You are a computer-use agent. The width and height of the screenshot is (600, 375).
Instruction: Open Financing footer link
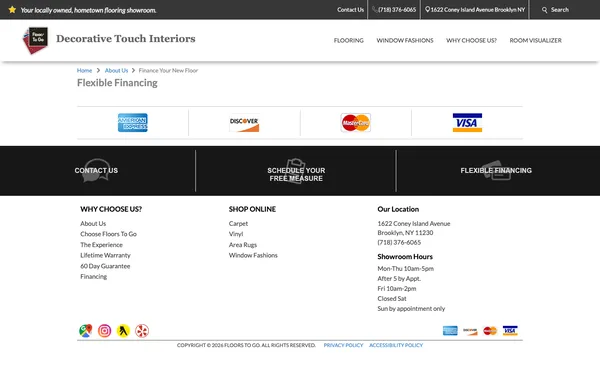(x=94, y=276)
